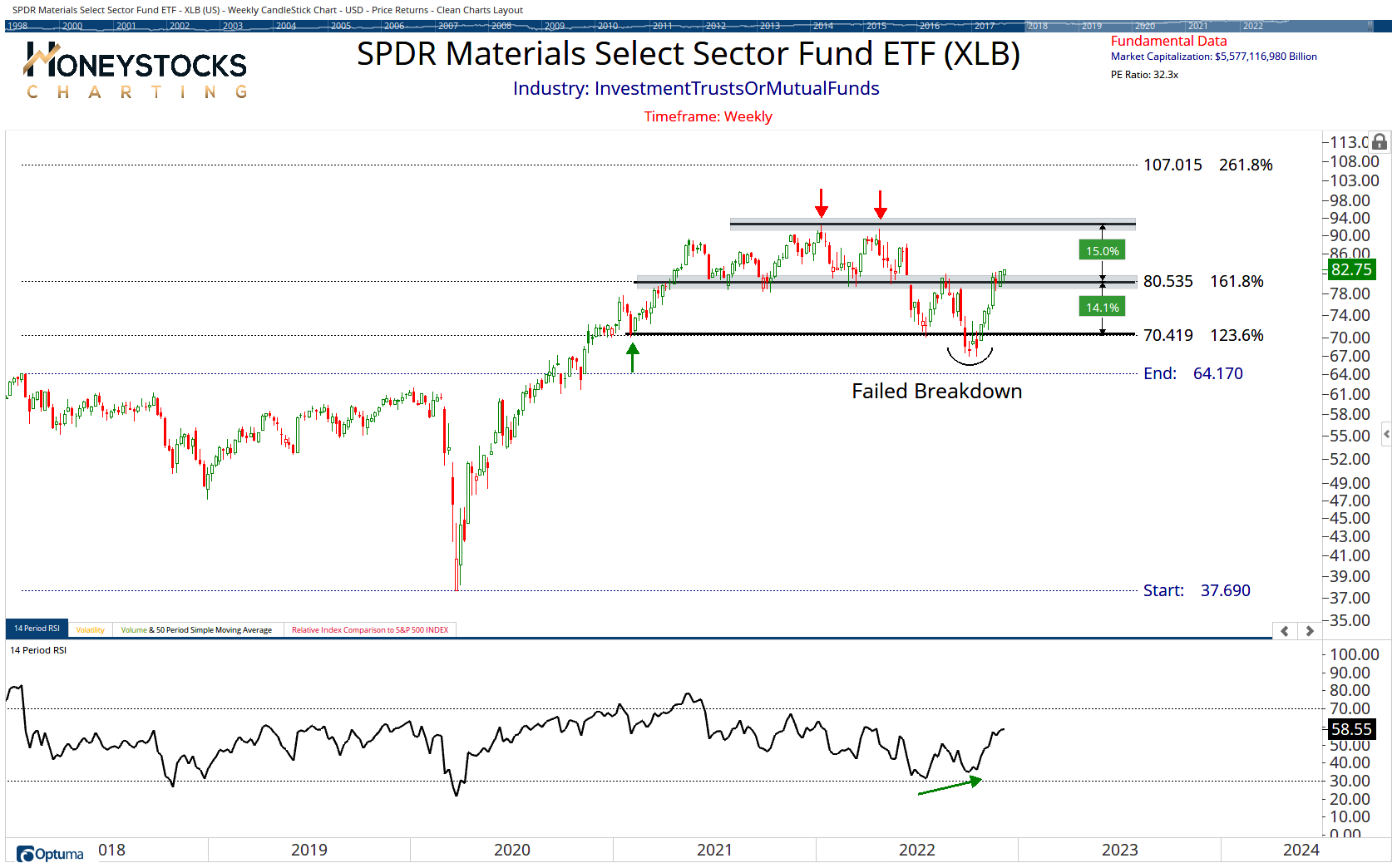The height and width of the screenshot is (868, 1397).
Task: Select the 14 Period RSI tab
Action: pyautogui.click(x=37, y=629)
